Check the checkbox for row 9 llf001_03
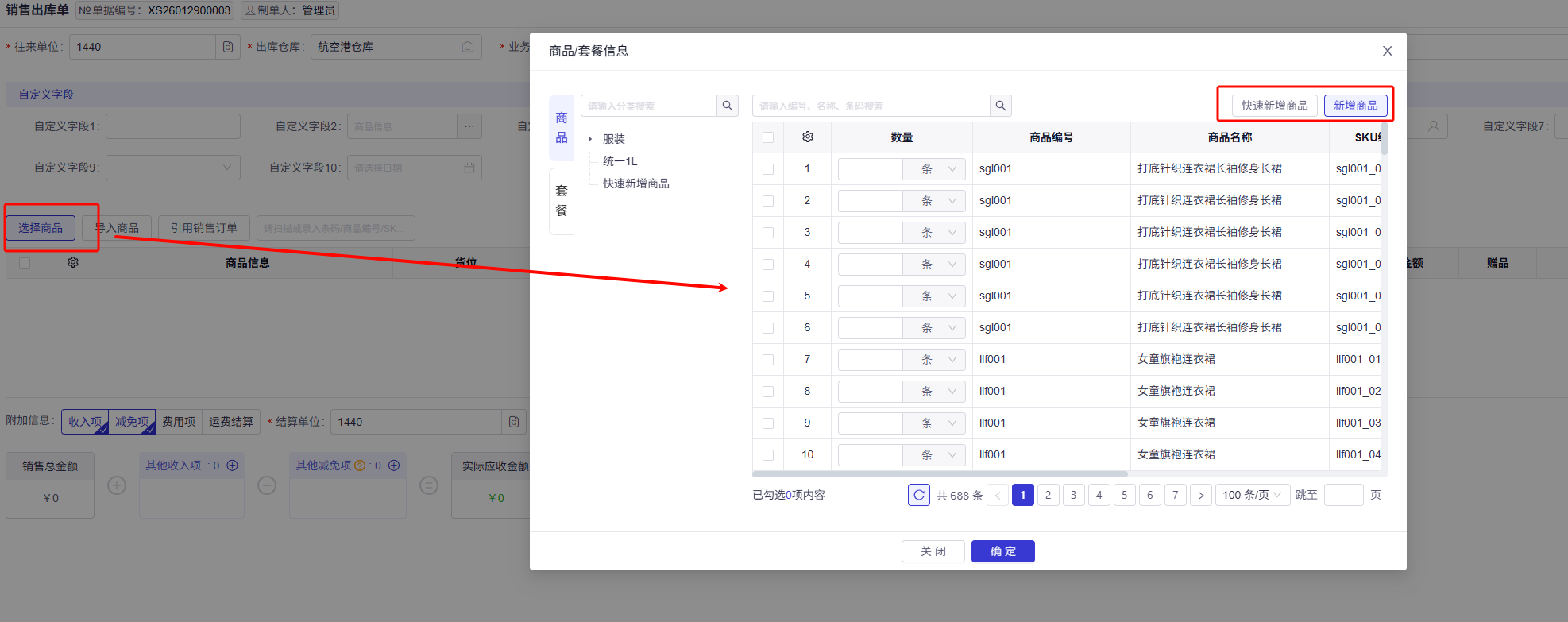 pyautogui.click(x=768, y=423)
